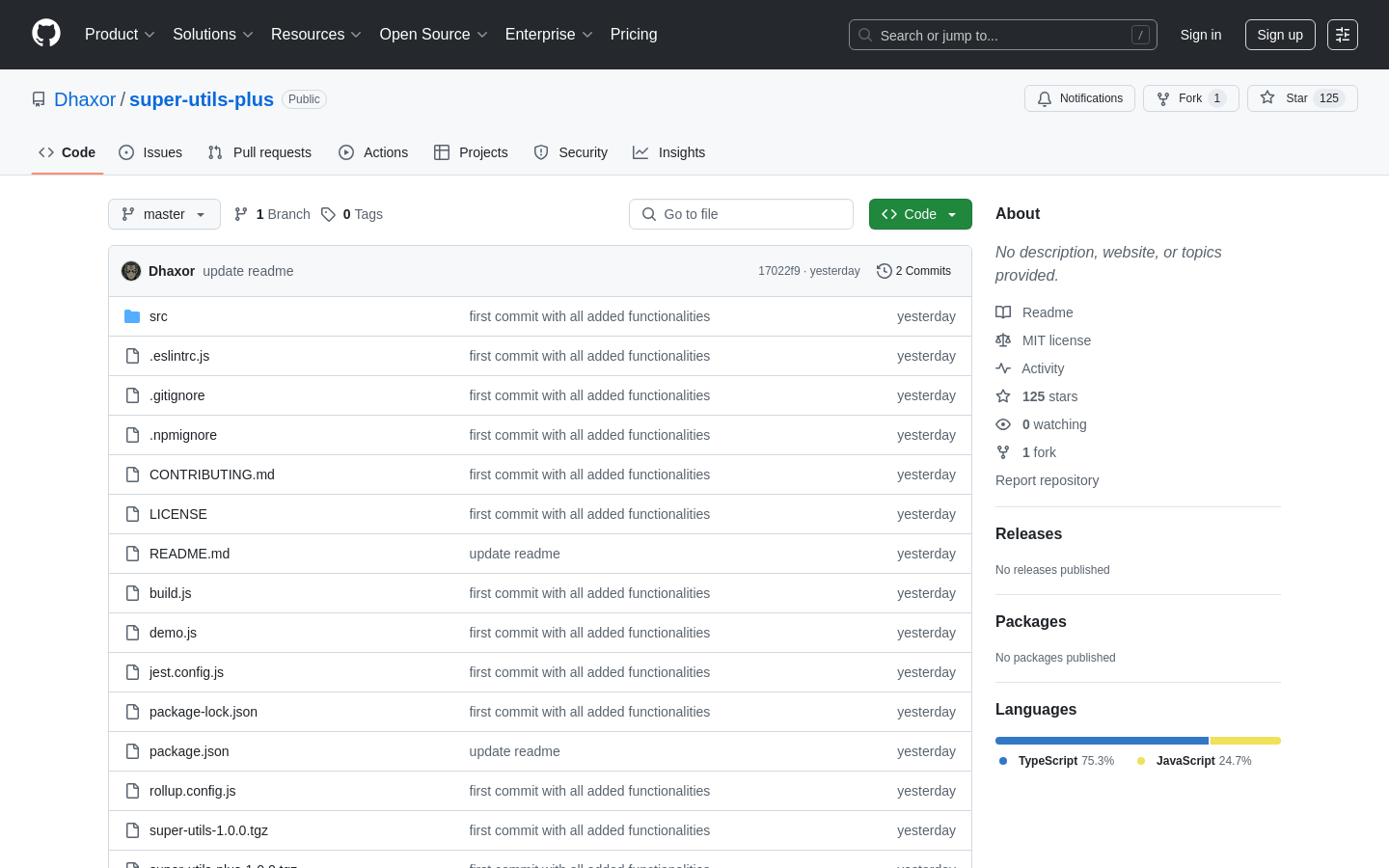Image resolution: width=1389 pixels, height=868 pixels.
Task: Click the update readme commit message header
Action: 248,271
